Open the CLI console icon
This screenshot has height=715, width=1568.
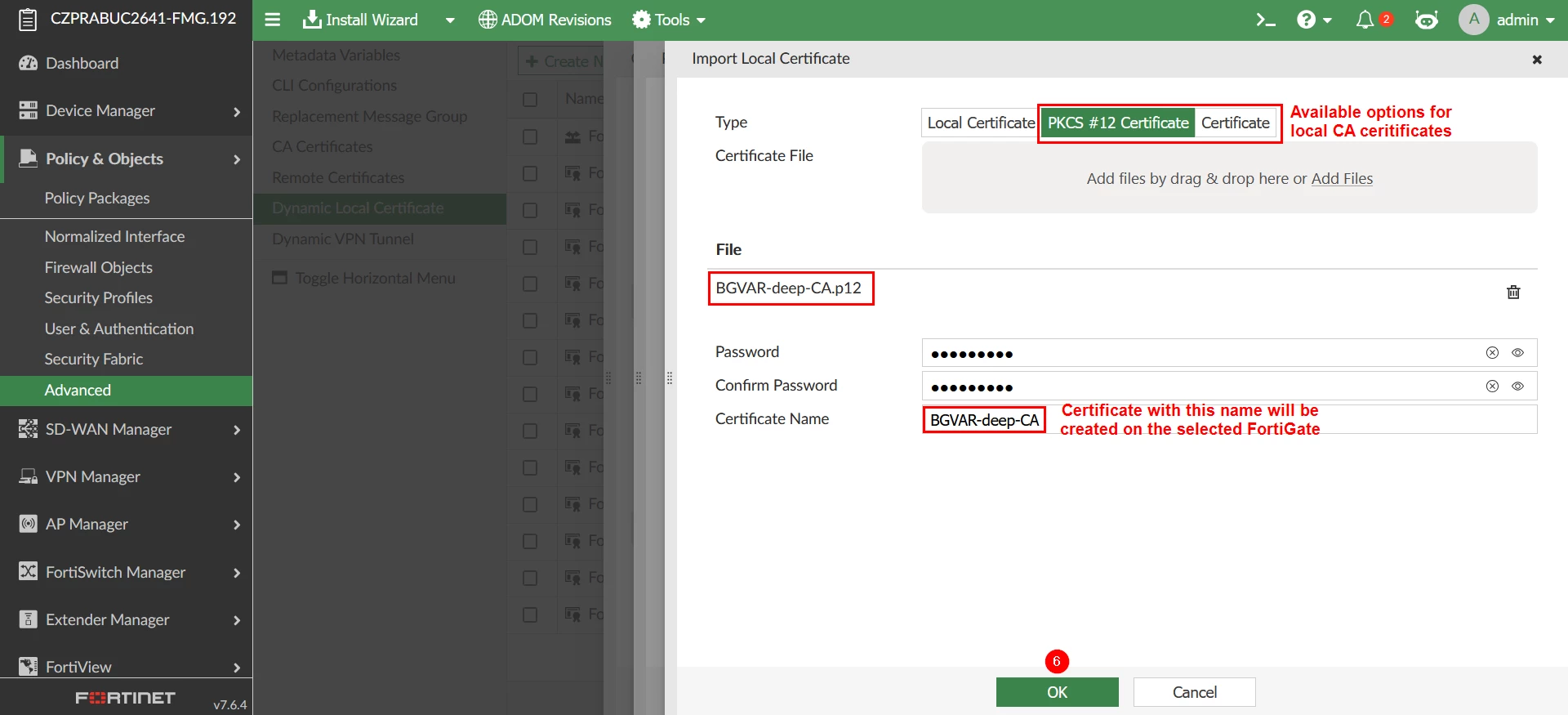tap(1266, 20)
